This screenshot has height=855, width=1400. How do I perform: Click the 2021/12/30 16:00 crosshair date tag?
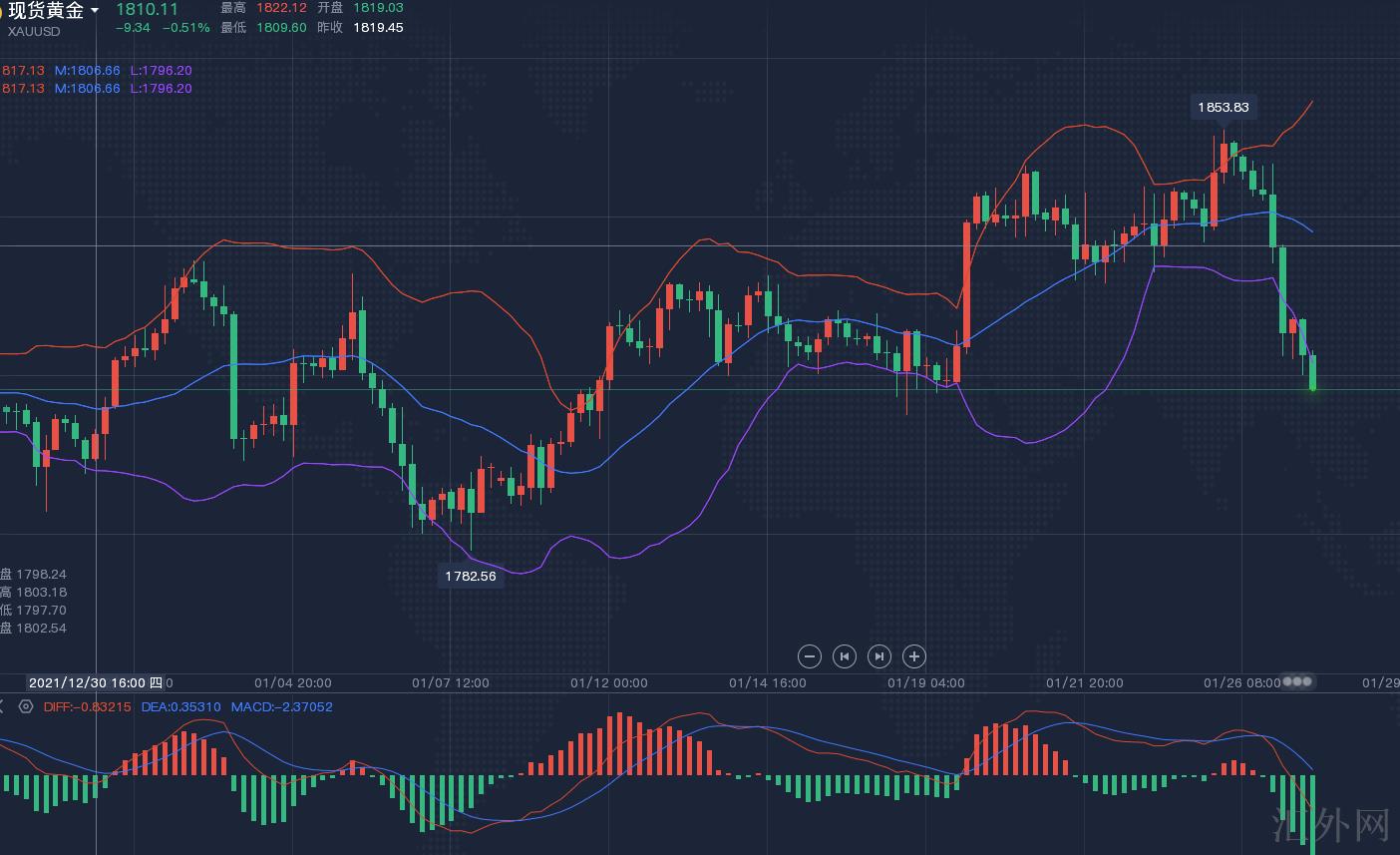click(x=95, y=682)
